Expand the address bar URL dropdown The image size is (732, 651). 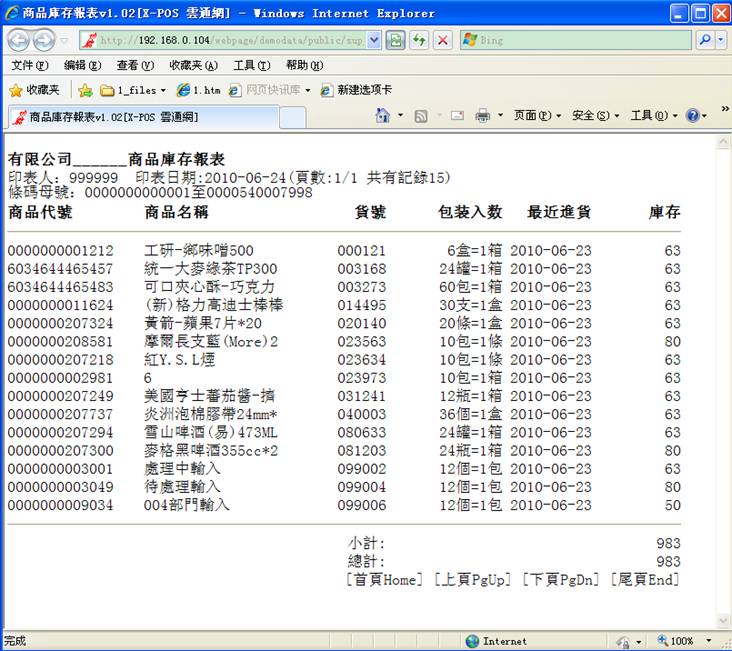[x=375, y=40]
